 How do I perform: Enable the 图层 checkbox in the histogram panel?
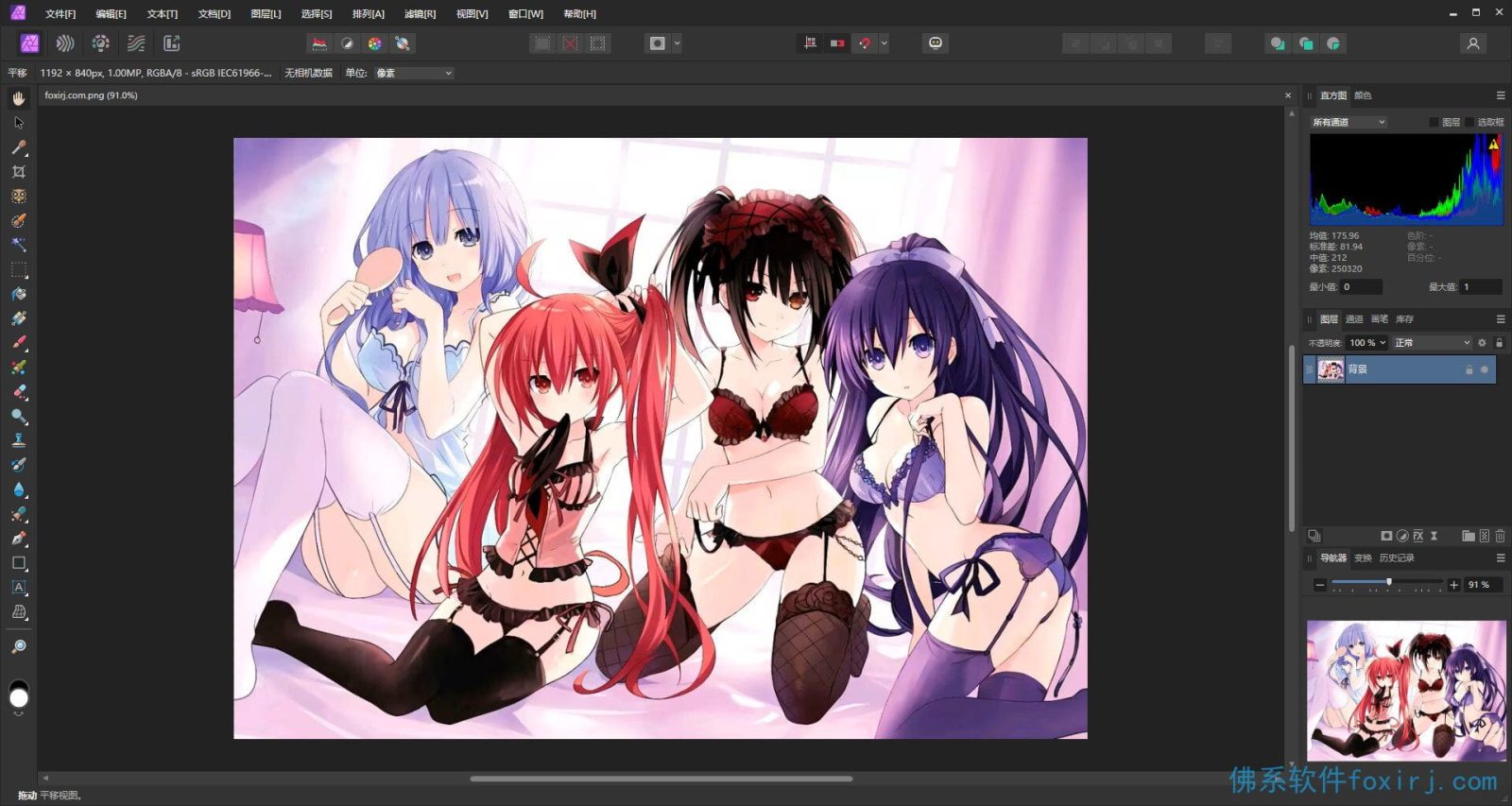1434,122
